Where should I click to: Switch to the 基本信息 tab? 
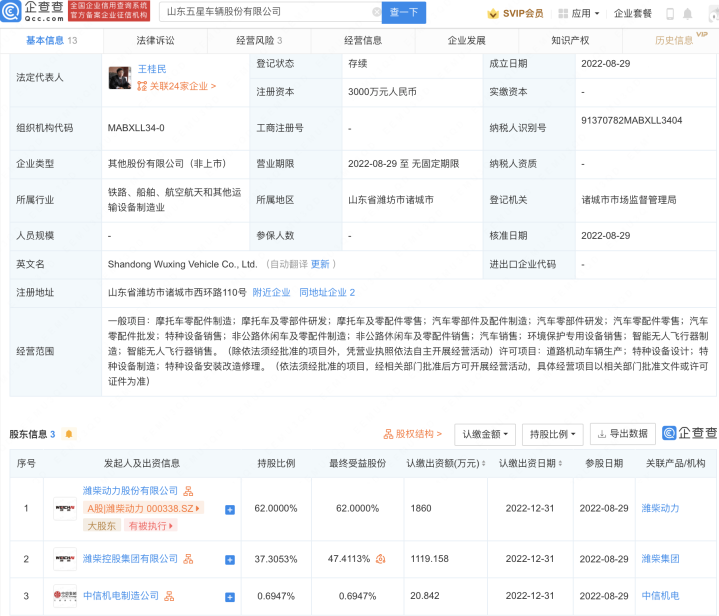click(x=51, y=40)
